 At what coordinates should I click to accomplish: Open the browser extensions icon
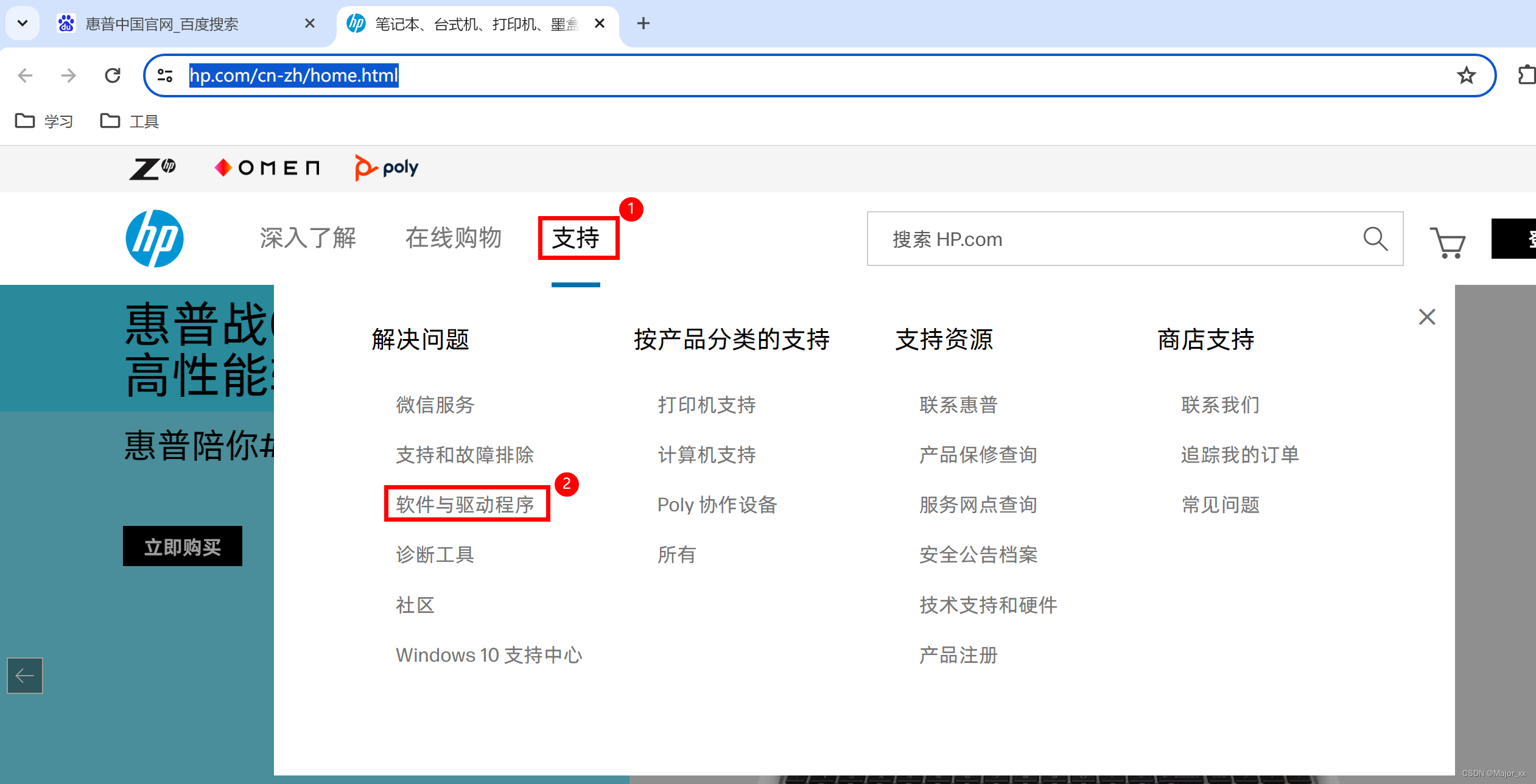(1527, 75)
